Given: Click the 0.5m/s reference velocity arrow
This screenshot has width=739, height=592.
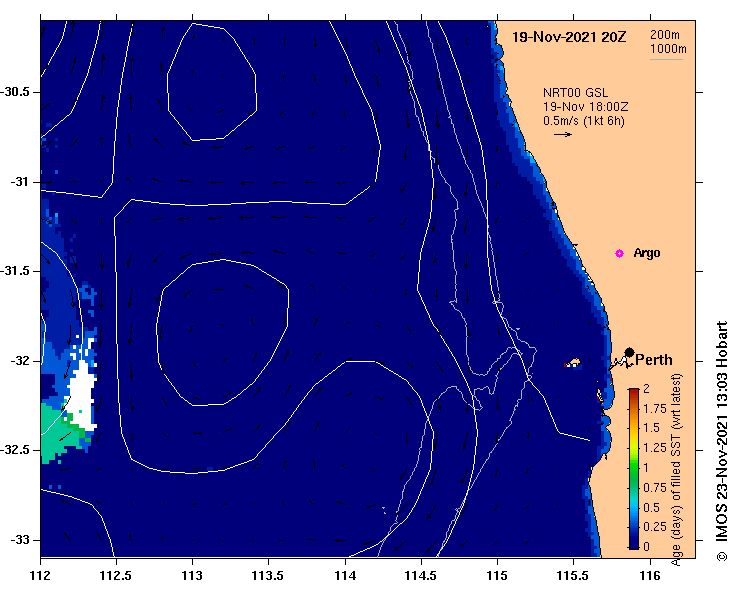Looking at the screenshot, I should pyautogui.click(x=563, y=134).
